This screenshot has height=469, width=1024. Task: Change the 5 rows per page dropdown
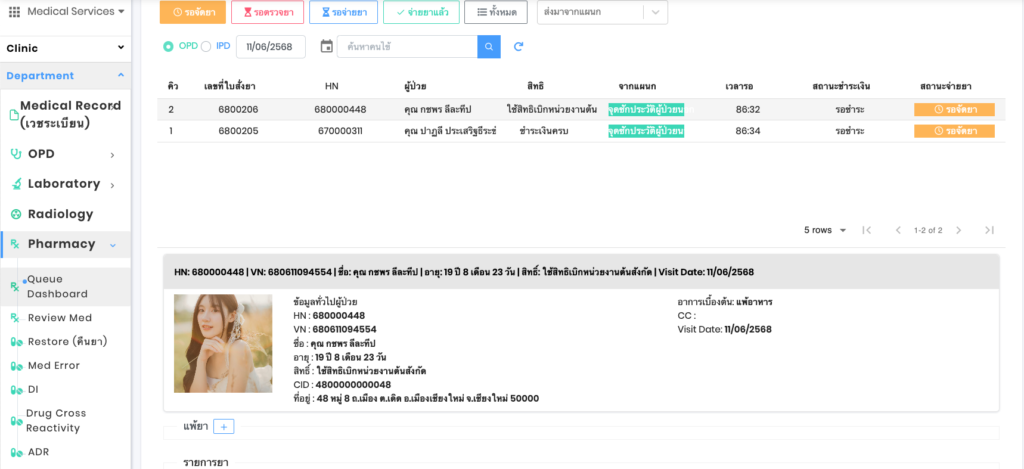[825, 230]
